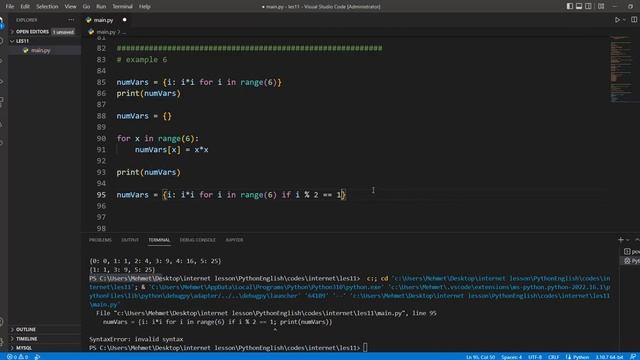Switch to the DEBUG CONSOLE tab
This screenshot has height=360, width=640.
198,240
